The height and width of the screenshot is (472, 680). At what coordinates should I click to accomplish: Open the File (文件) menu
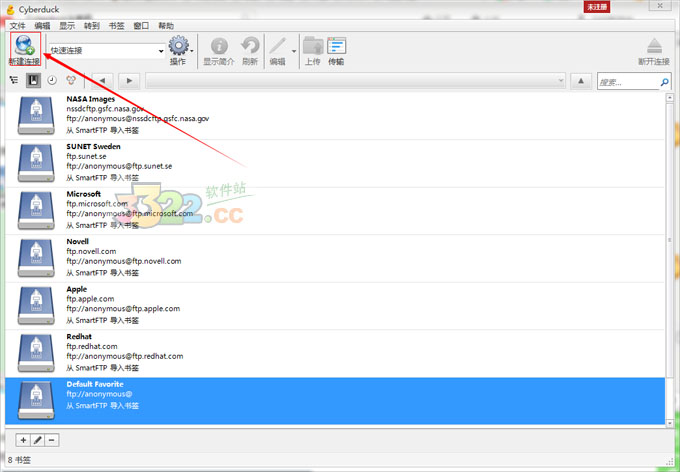coord(17,26)
